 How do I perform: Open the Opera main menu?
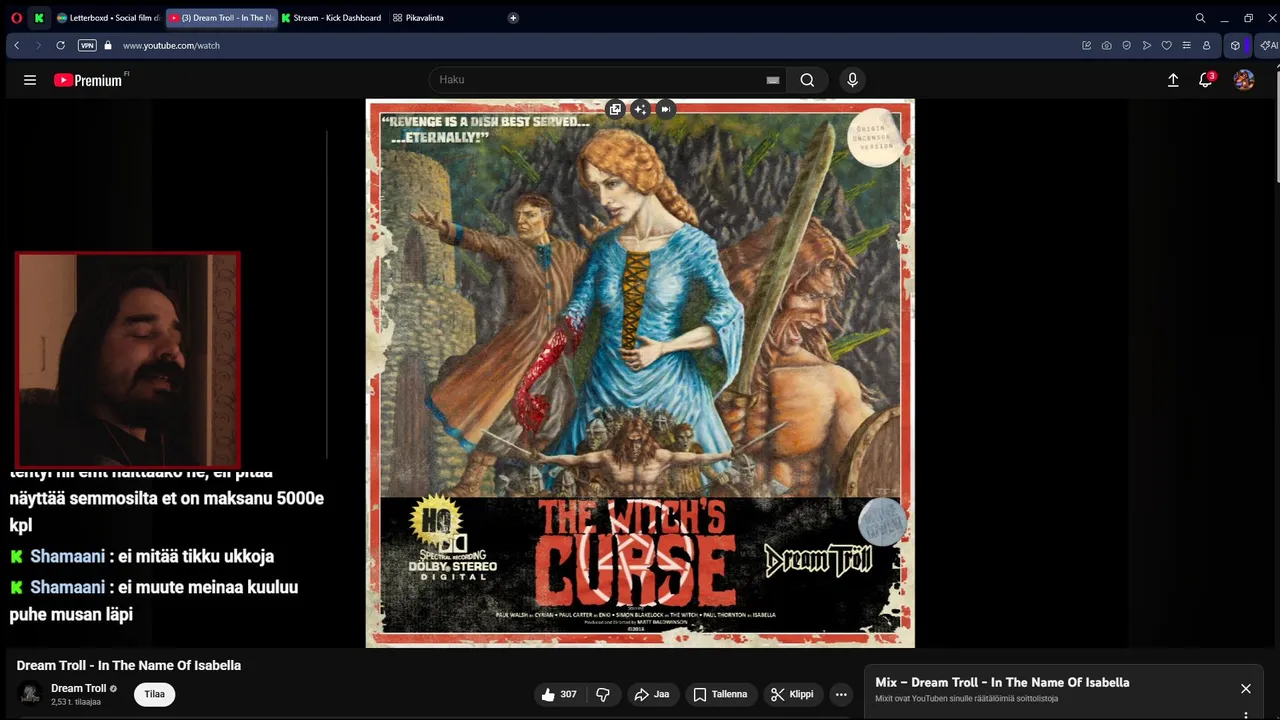click(16, 18)
